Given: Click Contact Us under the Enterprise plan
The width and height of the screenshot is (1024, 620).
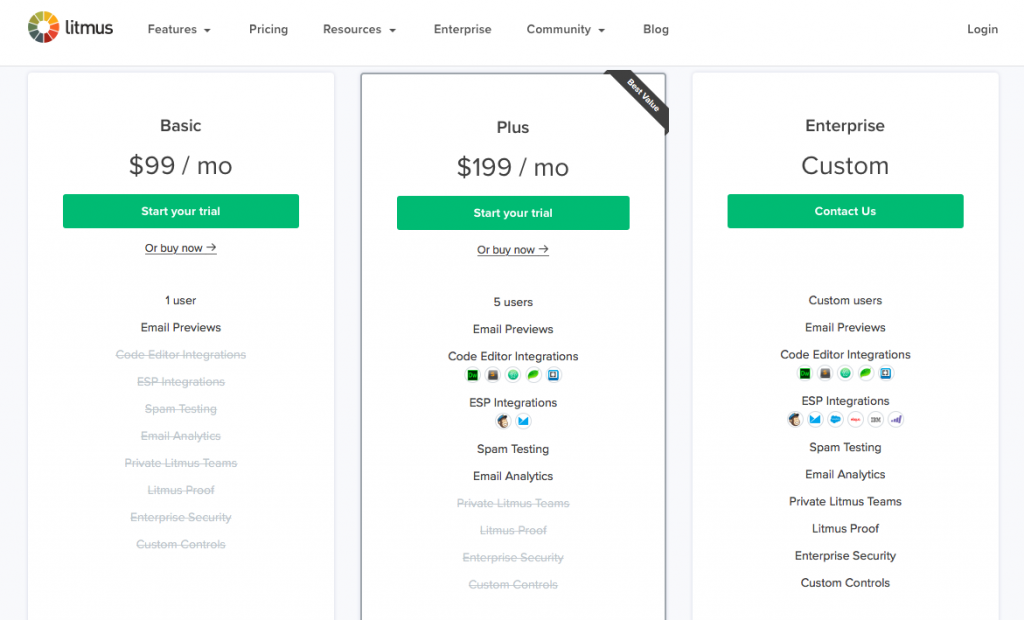Looking at the screenshot, I should pos(845,211).
